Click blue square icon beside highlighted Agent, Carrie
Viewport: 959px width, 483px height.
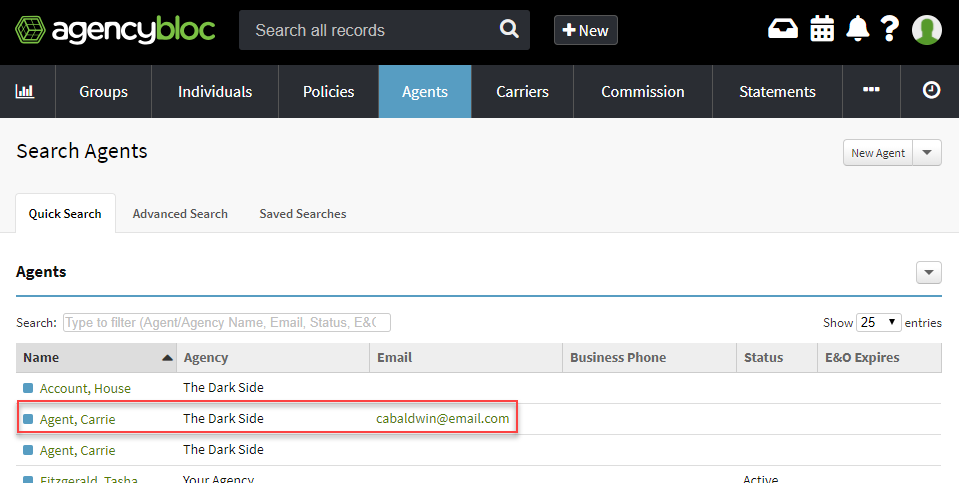pyautogui.click(x=28, y=419)
